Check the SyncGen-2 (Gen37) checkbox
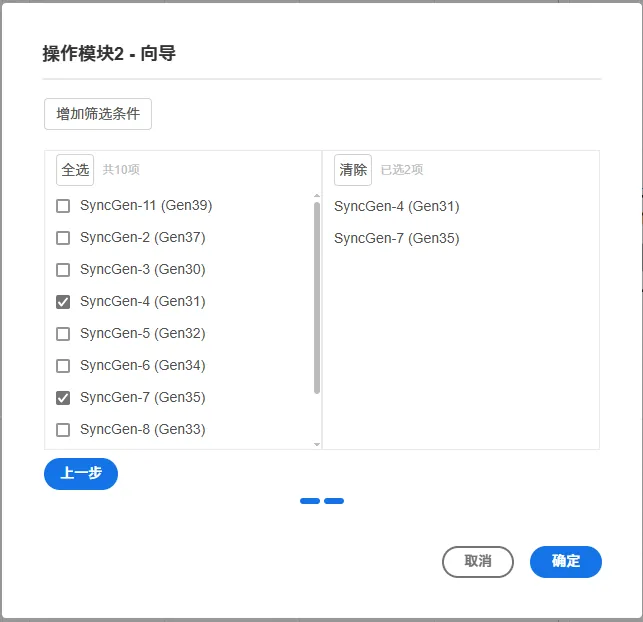The image size is (643, 622). pyautogui.click(x=63, y=238)
